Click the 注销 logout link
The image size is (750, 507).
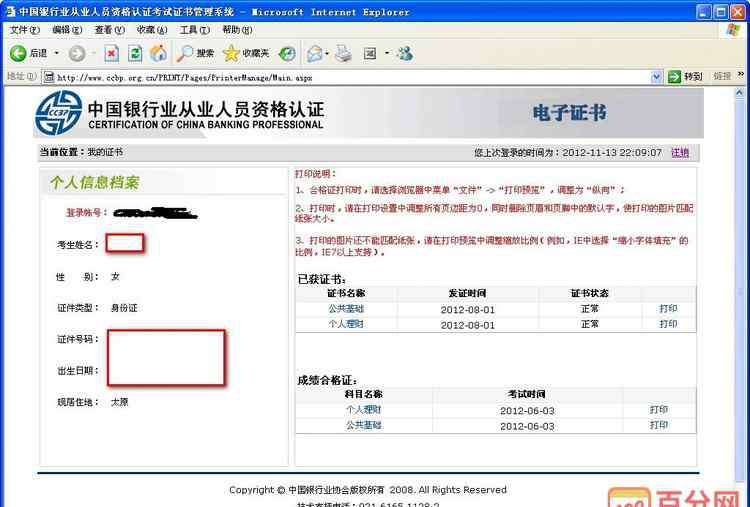(680, 153)
